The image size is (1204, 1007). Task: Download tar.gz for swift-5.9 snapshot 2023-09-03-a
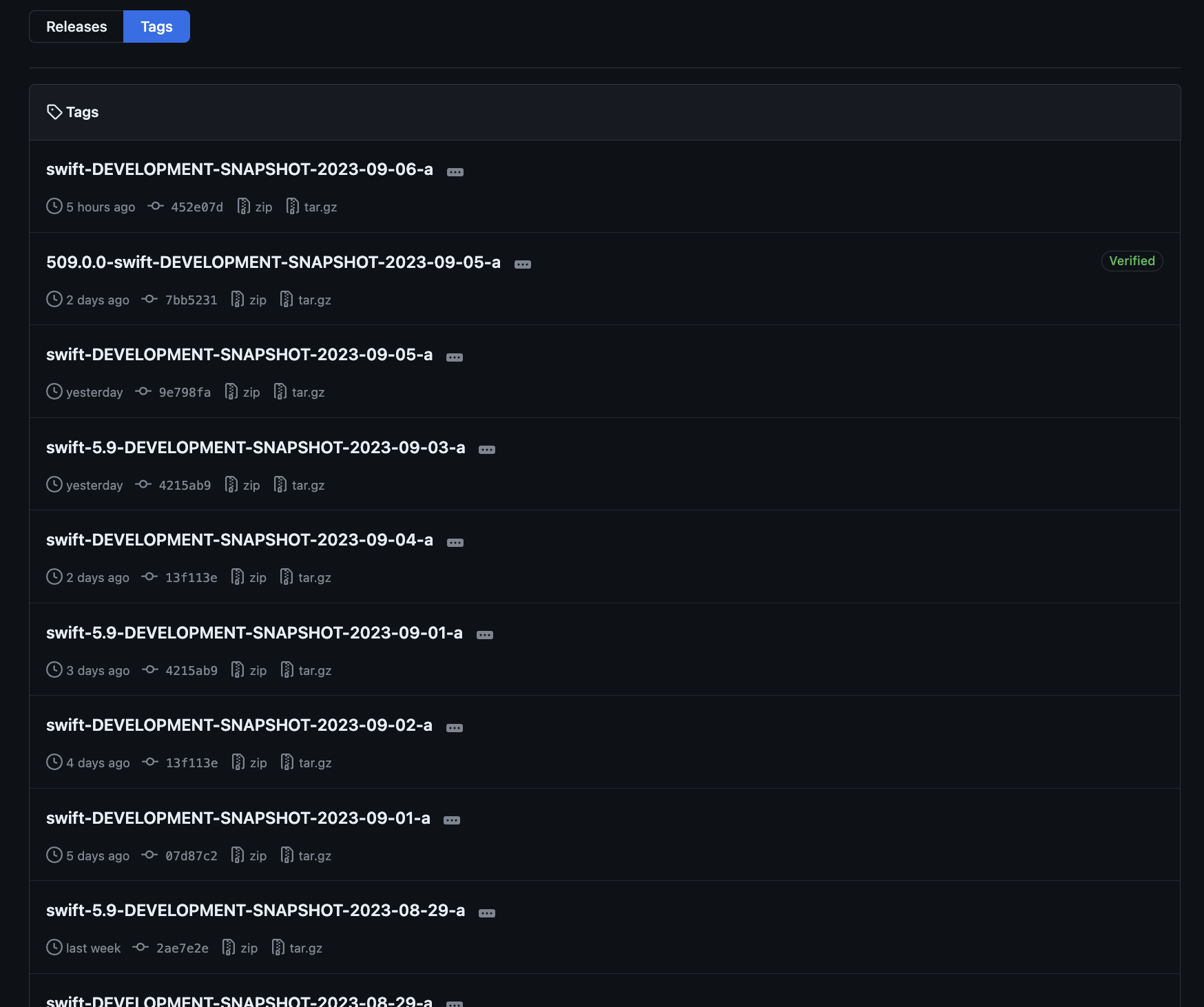click(x=299, y=485)
